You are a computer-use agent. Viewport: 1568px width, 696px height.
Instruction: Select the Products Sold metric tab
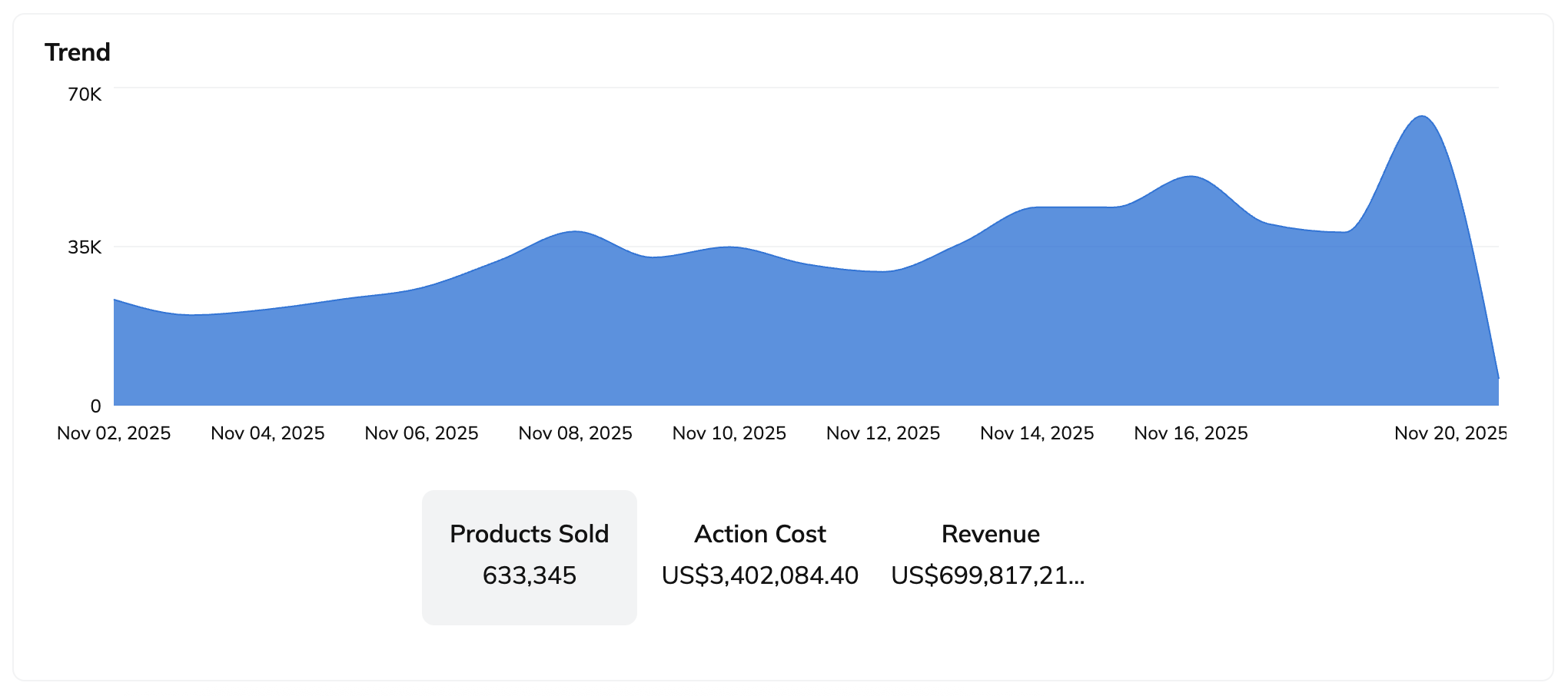pos(529,556)
